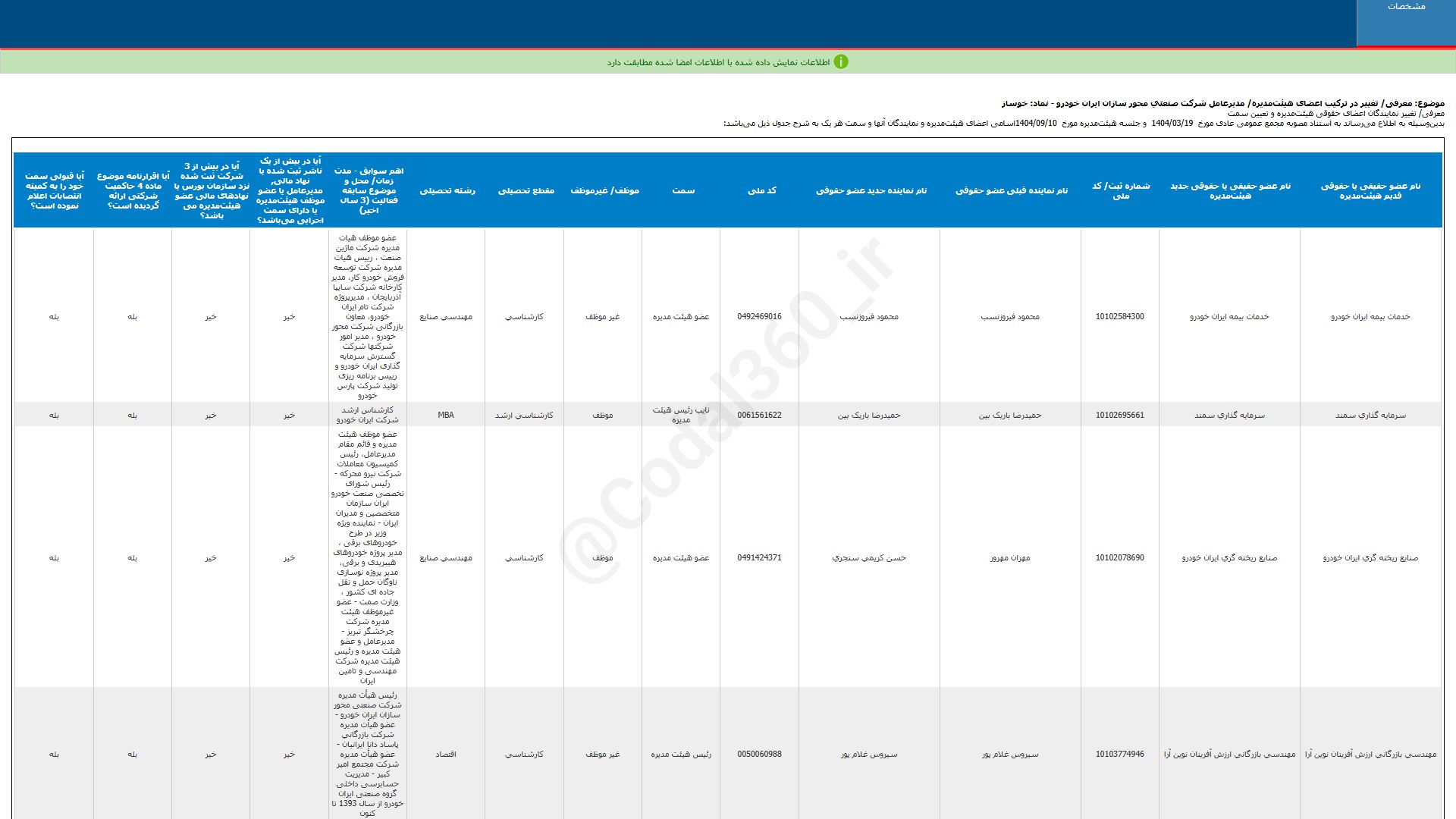
Task: Select the MBA field-of-study cell
Action: coord(446,415)
